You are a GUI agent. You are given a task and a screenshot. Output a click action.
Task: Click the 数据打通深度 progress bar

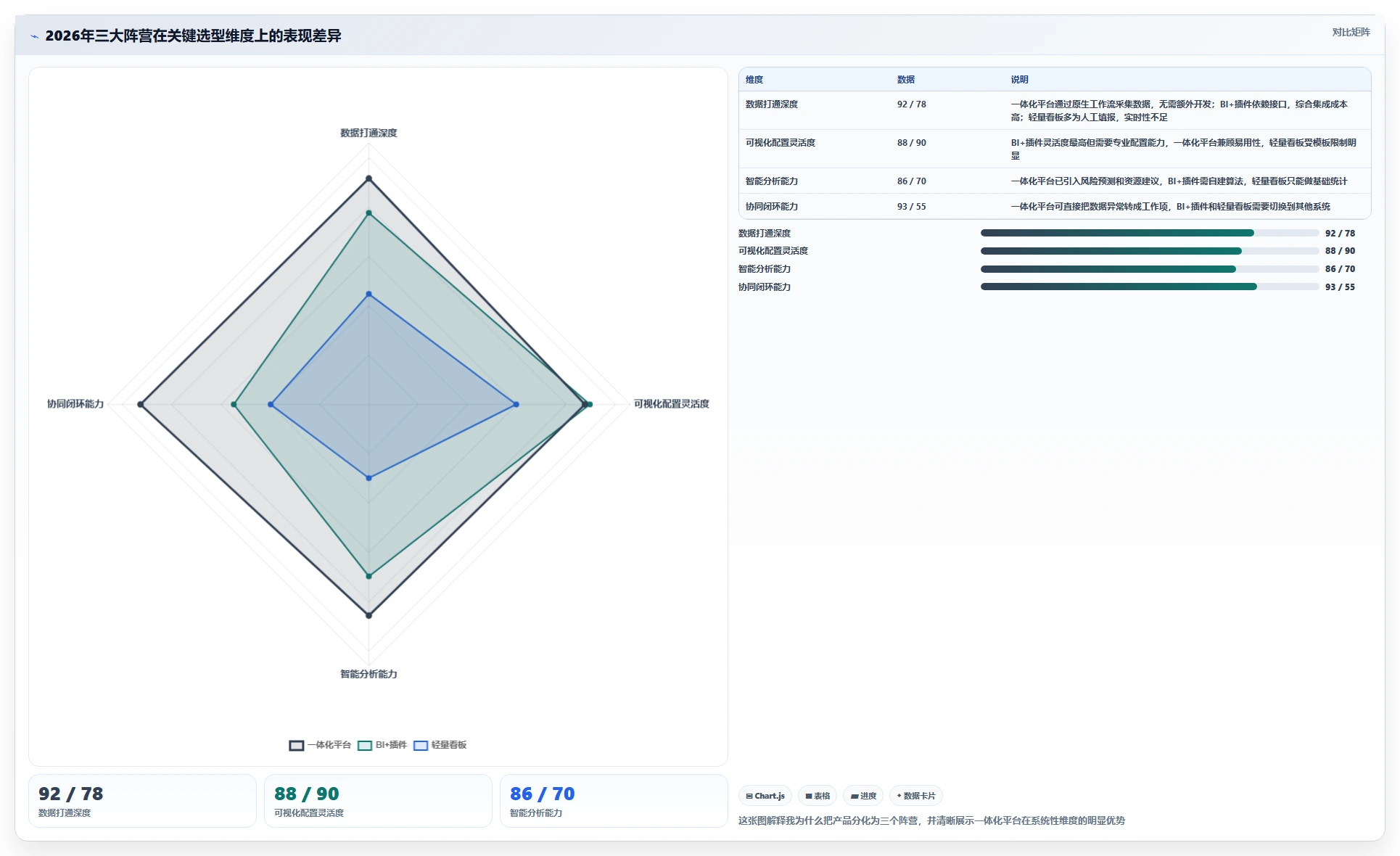(x=1150, y=233)
